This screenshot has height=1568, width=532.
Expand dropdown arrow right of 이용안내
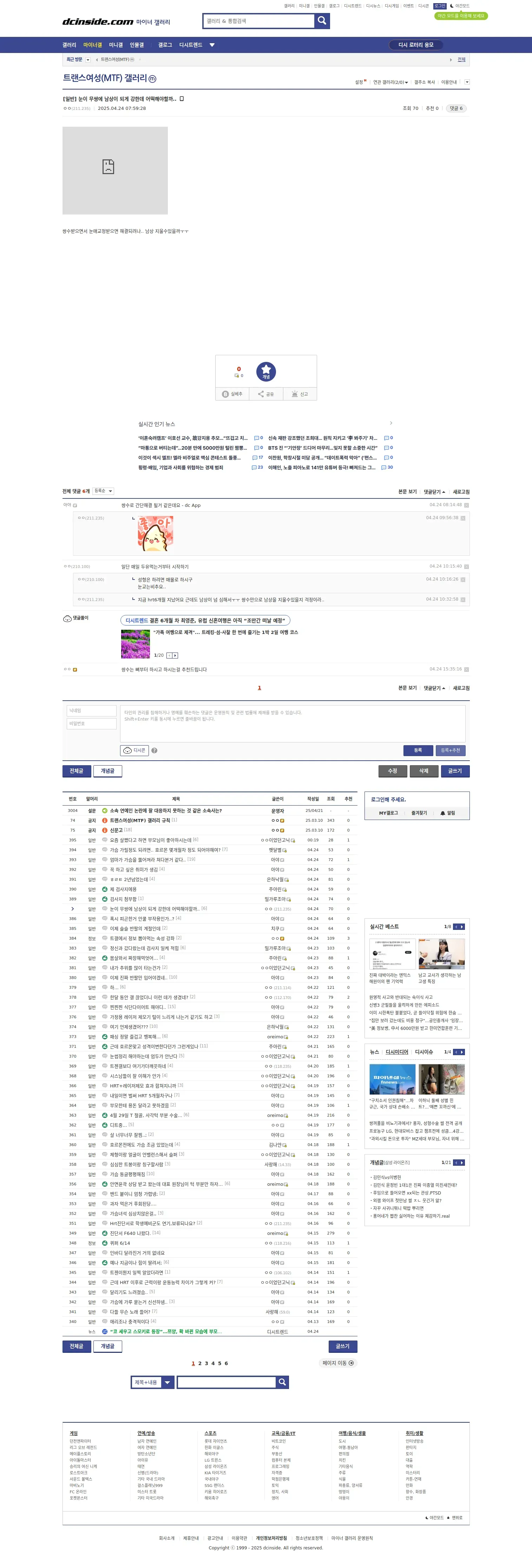click(467, 82)
